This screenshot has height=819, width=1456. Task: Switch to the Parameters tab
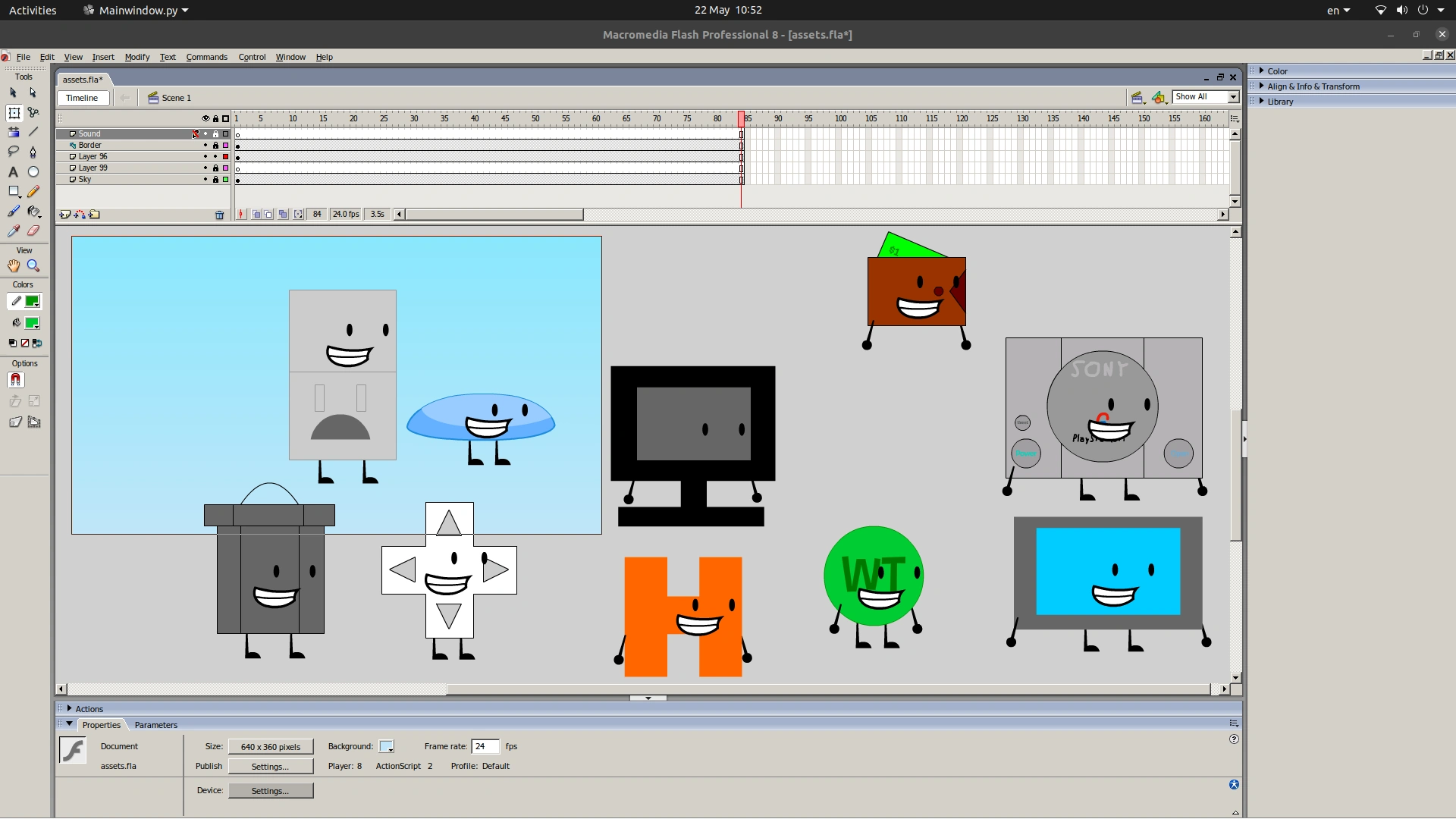pyautogui.click(x=155, y=725)
